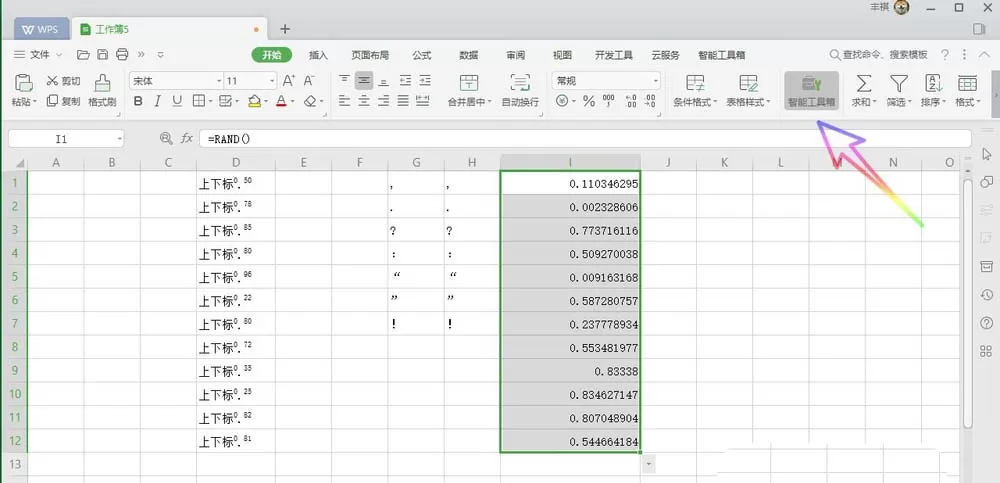Open the Smart Toolbox button
The height and width of the screenshot is (483, 1000).
click(811, 90)
